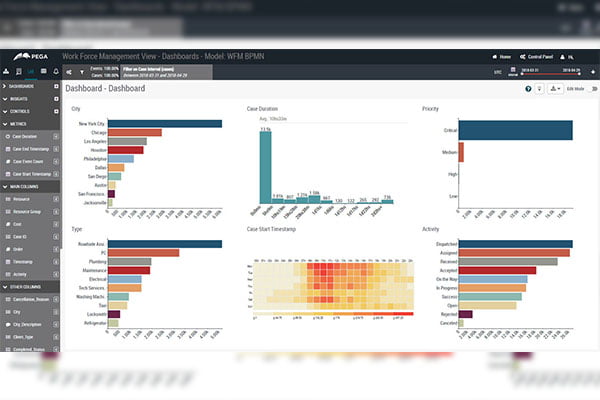
Task: Toggle the Edit Mode switch
Action: pos(592,89)
